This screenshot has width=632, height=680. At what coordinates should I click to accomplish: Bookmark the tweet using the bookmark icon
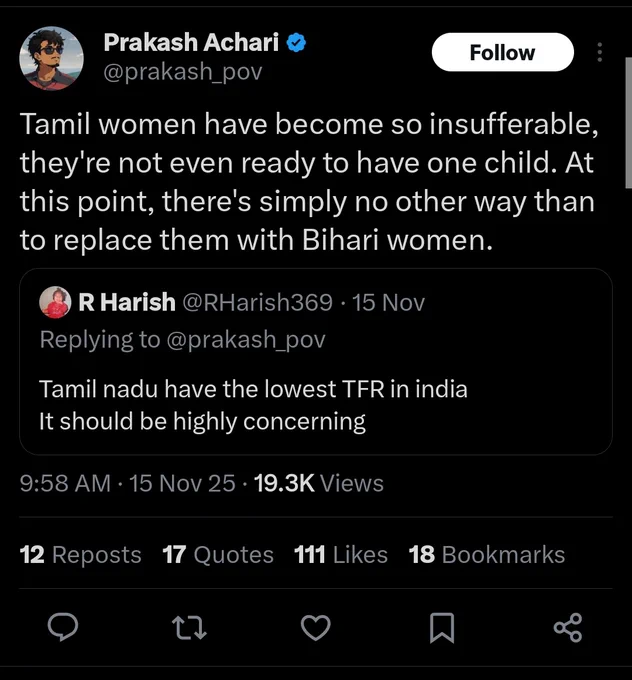pyautogui.click(x=441, y=627)
